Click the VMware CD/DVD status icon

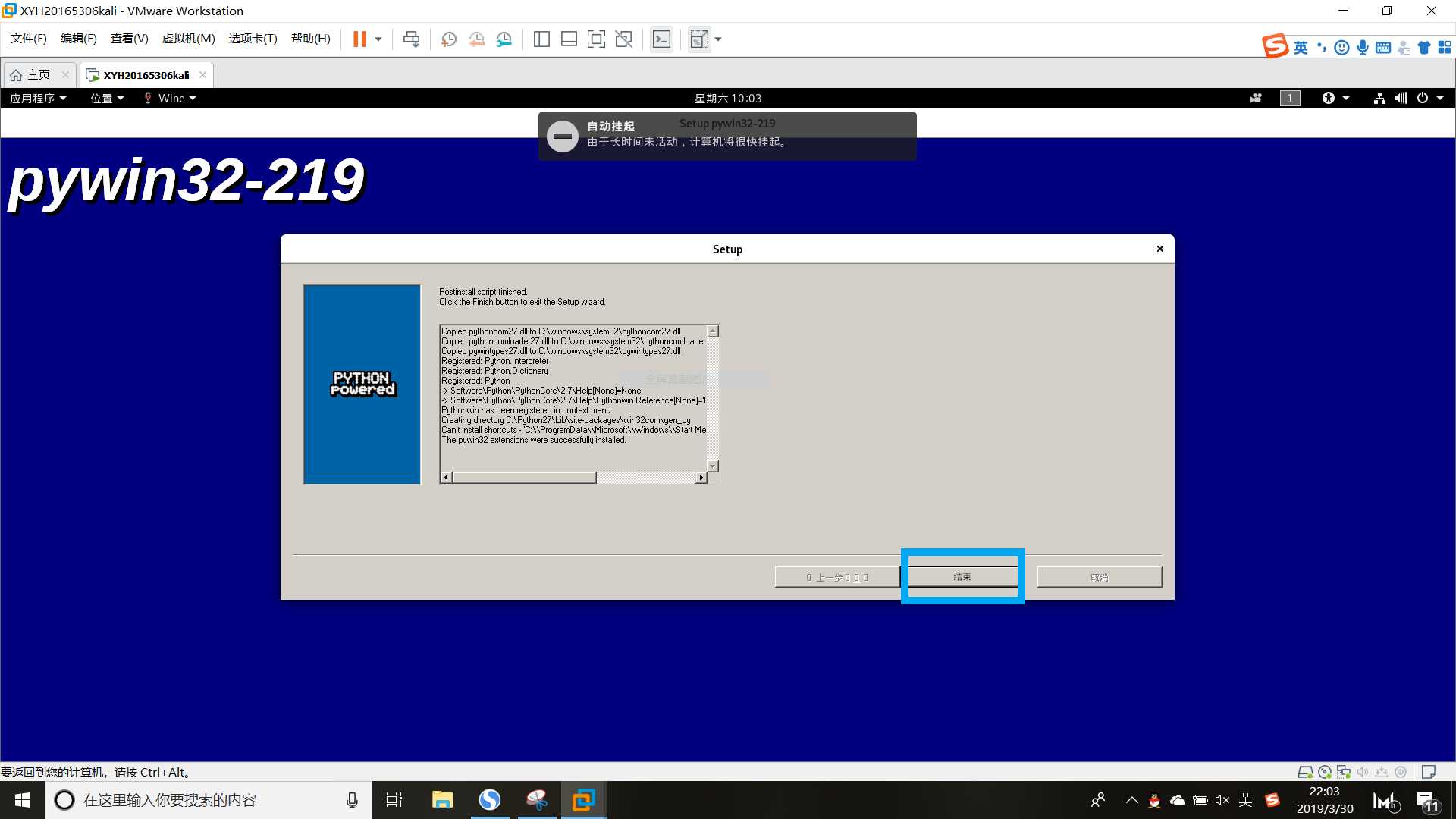[x=1325, y=772]
